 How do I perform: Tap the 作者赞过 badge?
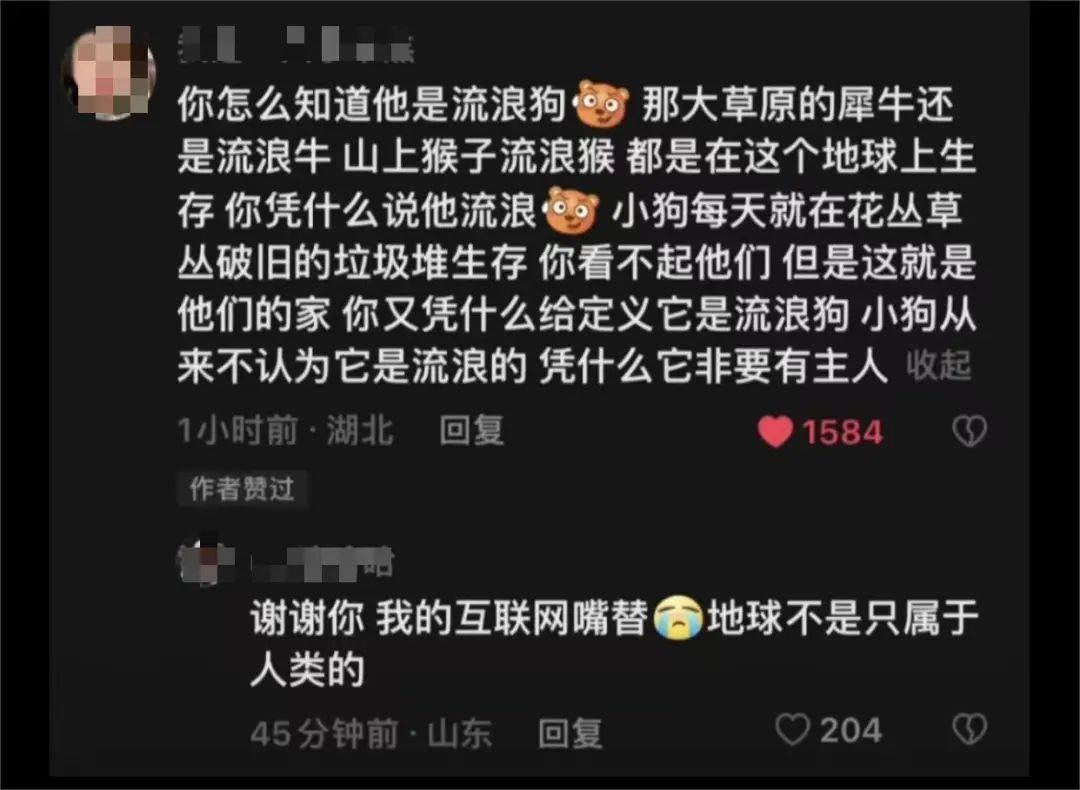pyautogui.click(x=242, y=489)
